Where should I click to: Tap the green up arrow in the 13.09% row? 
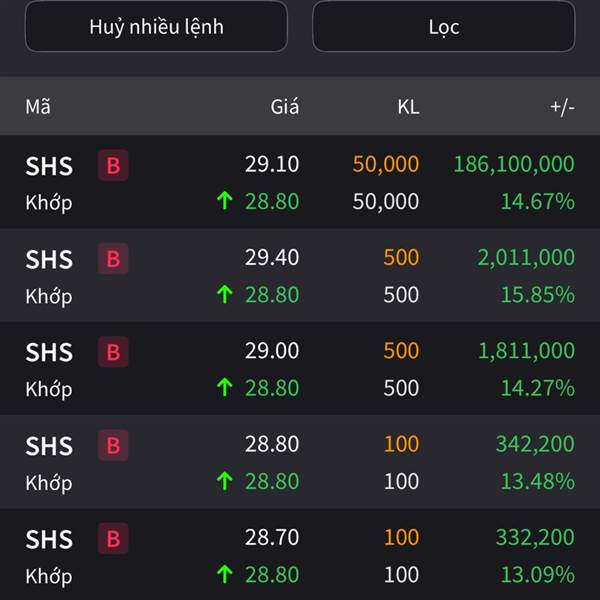click(x=225, y=574)
